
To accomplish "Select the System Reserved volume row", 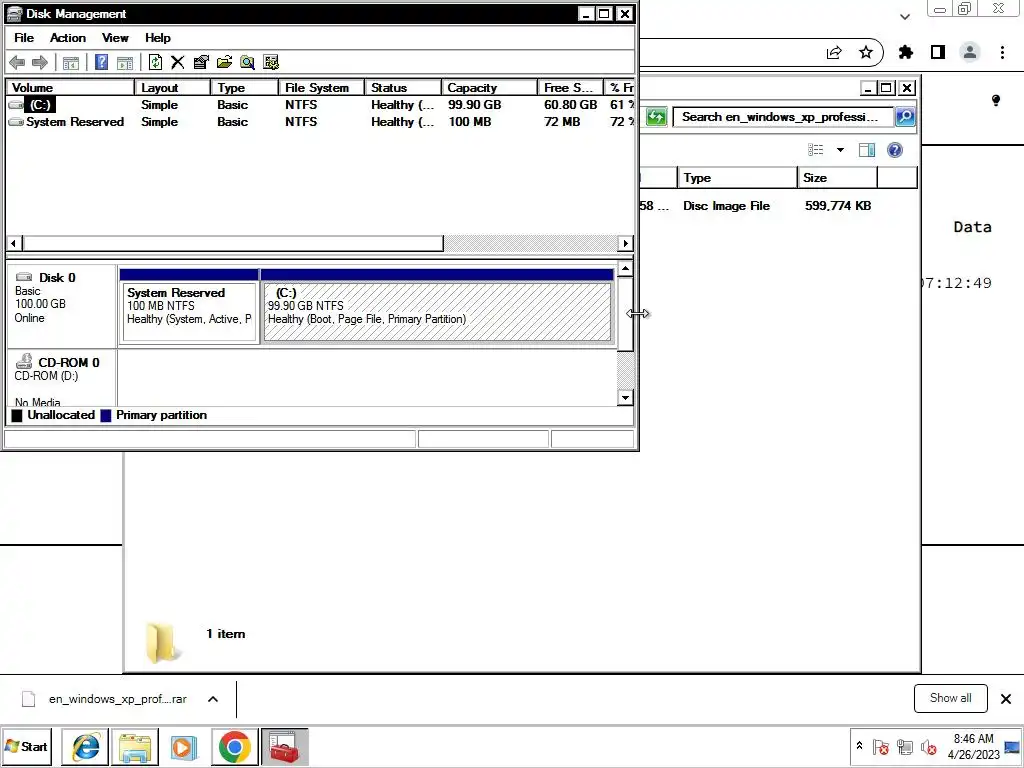I will (x=320, y=122).
